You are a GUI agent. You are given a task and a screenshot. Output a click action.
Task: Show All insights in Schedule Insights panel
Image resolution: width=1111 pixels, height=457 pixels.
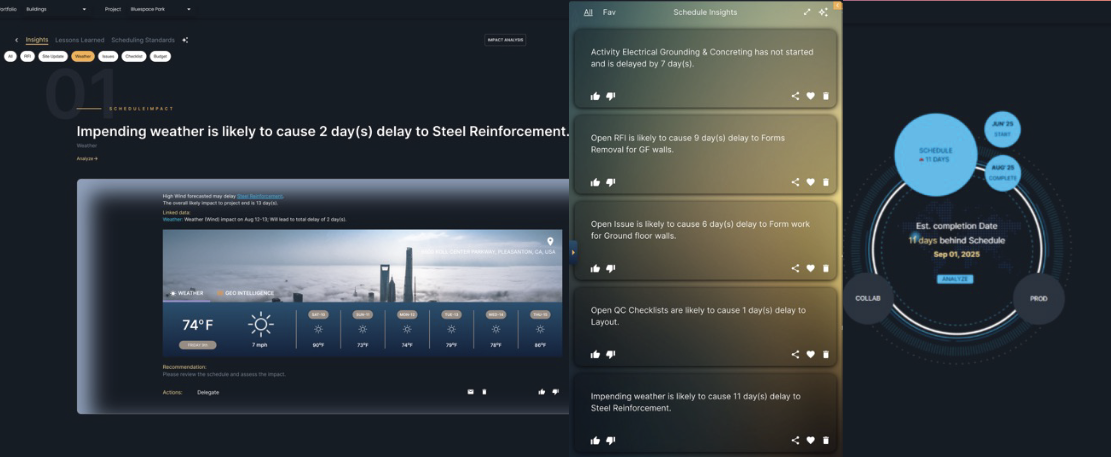click(x=588, y=12)
